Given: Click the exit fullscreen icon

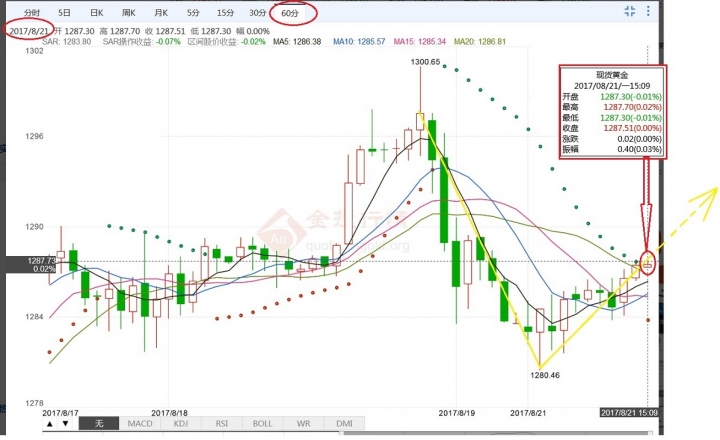Looking at the screenshot, I should click(630, 11).
